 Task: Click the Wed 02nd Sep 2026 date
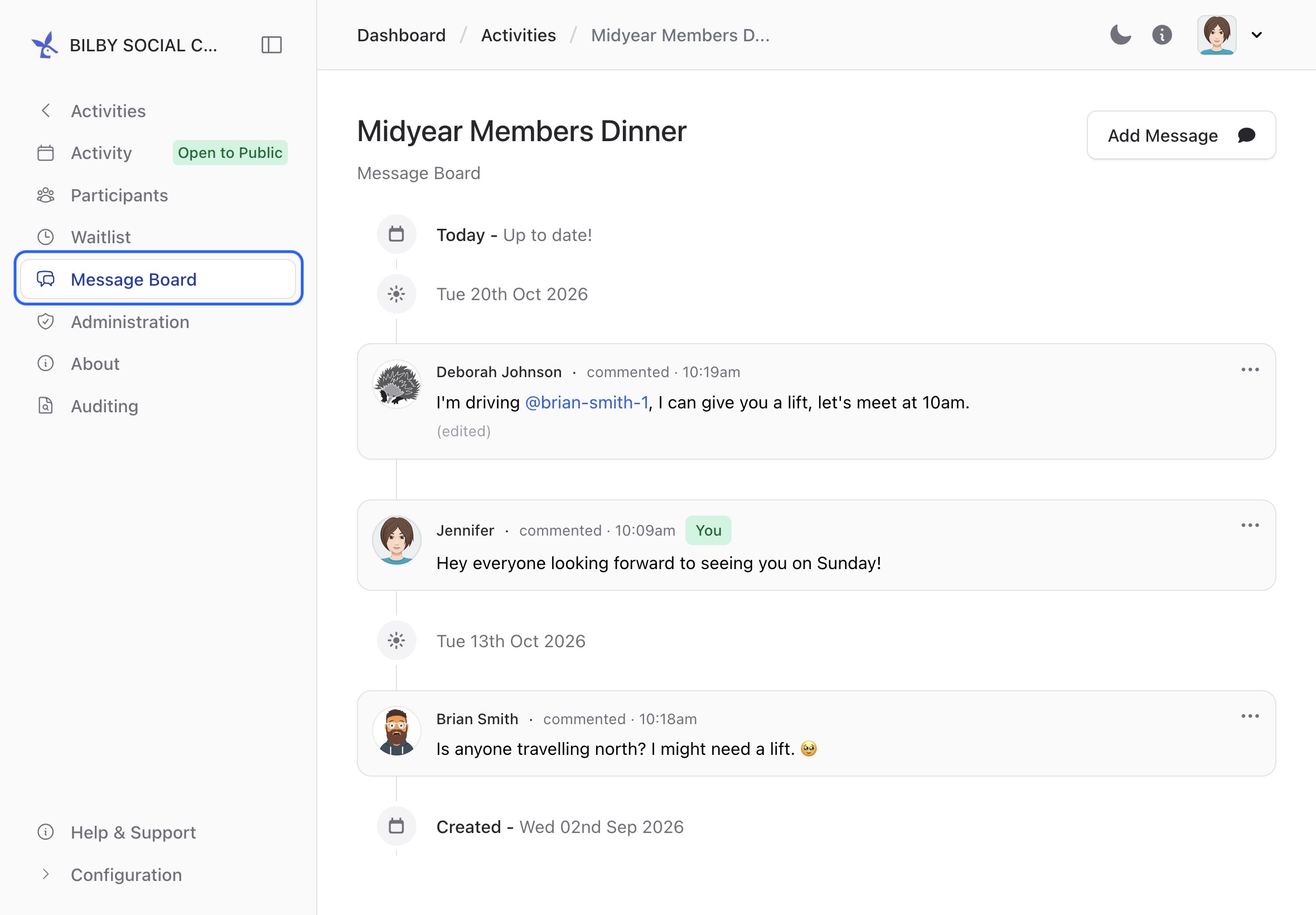coord(602,827)
